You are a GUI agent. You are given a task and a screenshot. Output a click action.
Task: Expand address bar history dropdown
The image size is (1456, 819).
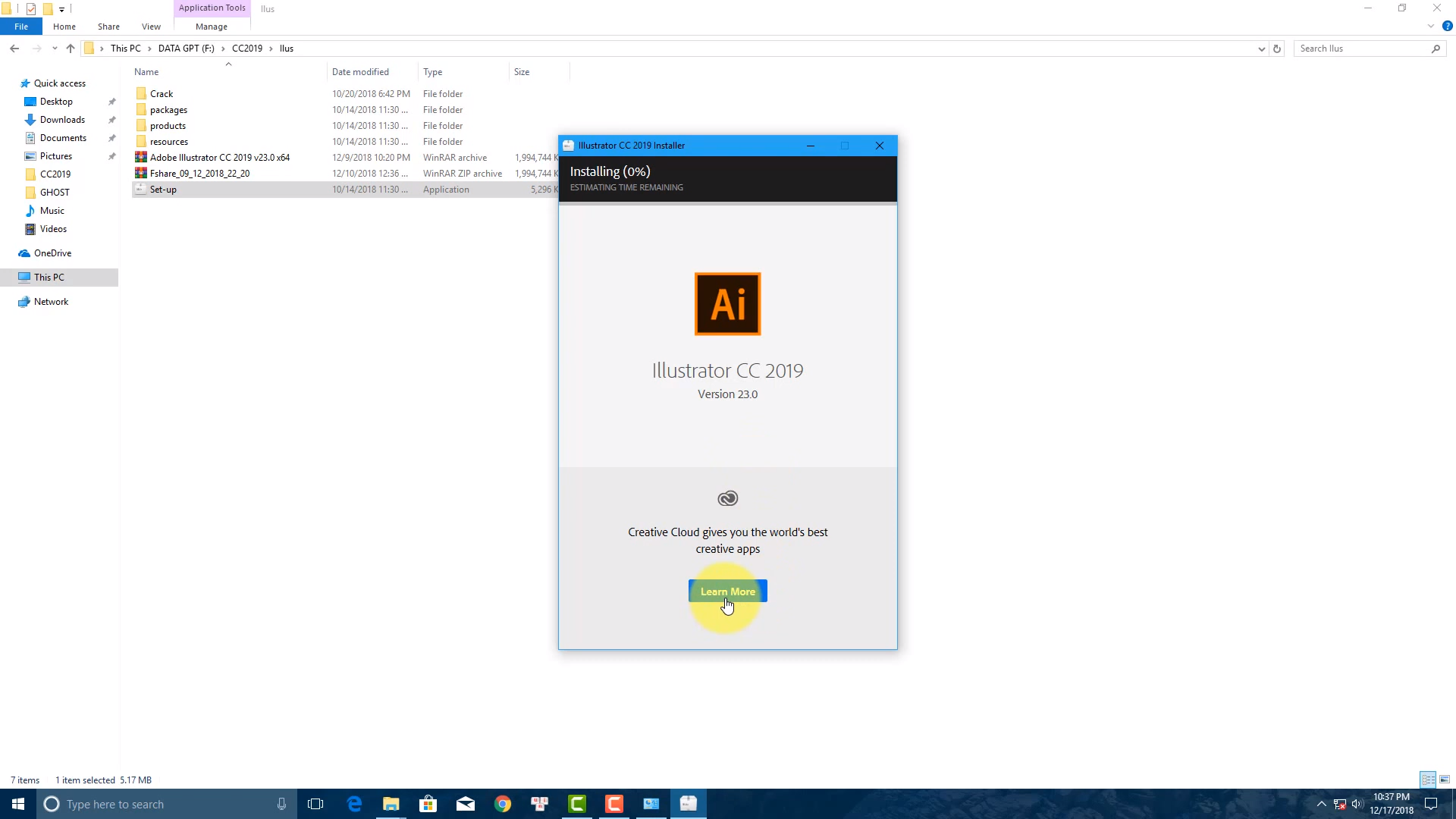[x=1261, y=49]
